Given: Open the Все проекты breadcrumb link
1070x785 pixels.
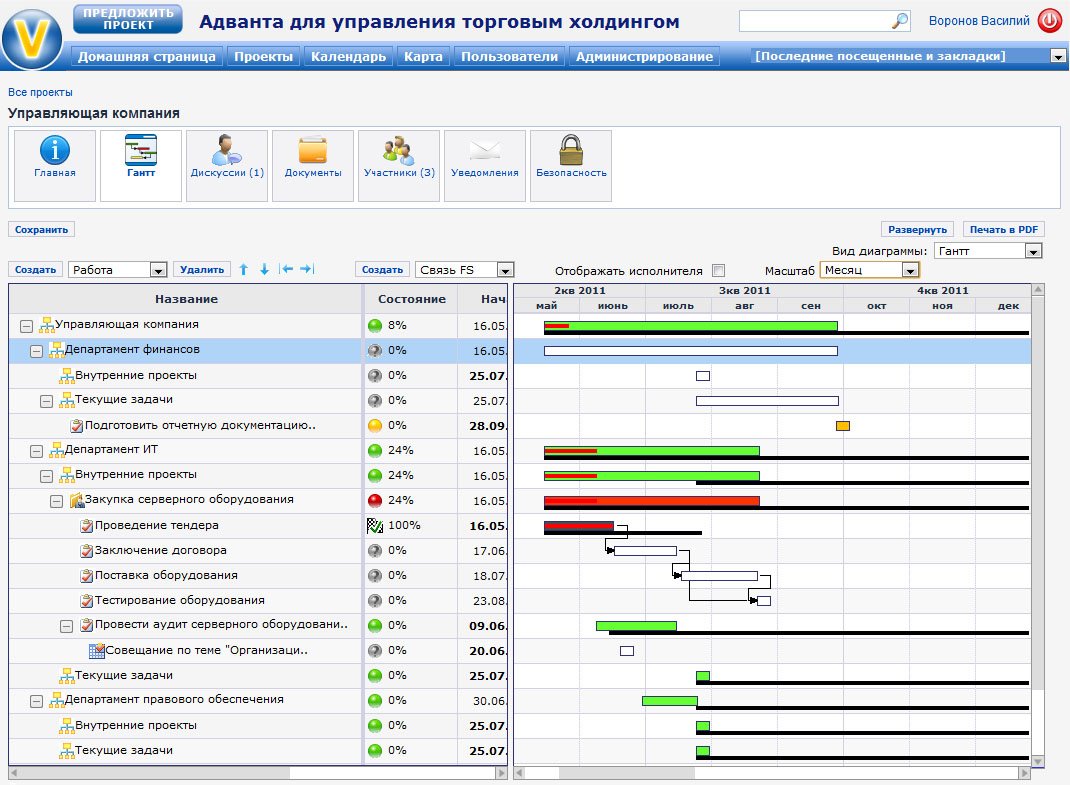Looking at the screenshot, I should [x=40, y=92].
